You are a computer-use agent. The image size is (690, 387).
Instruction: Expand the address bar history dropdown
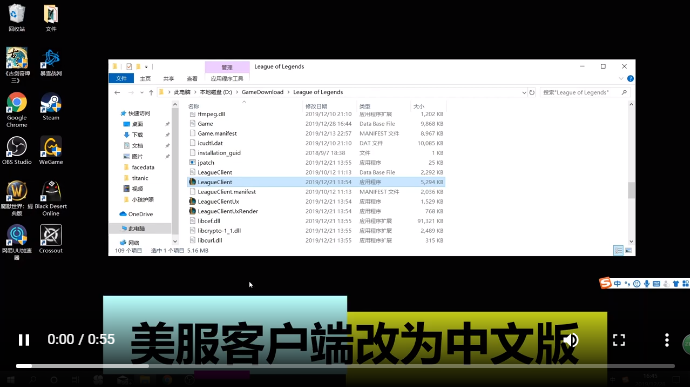coord(524,92)
